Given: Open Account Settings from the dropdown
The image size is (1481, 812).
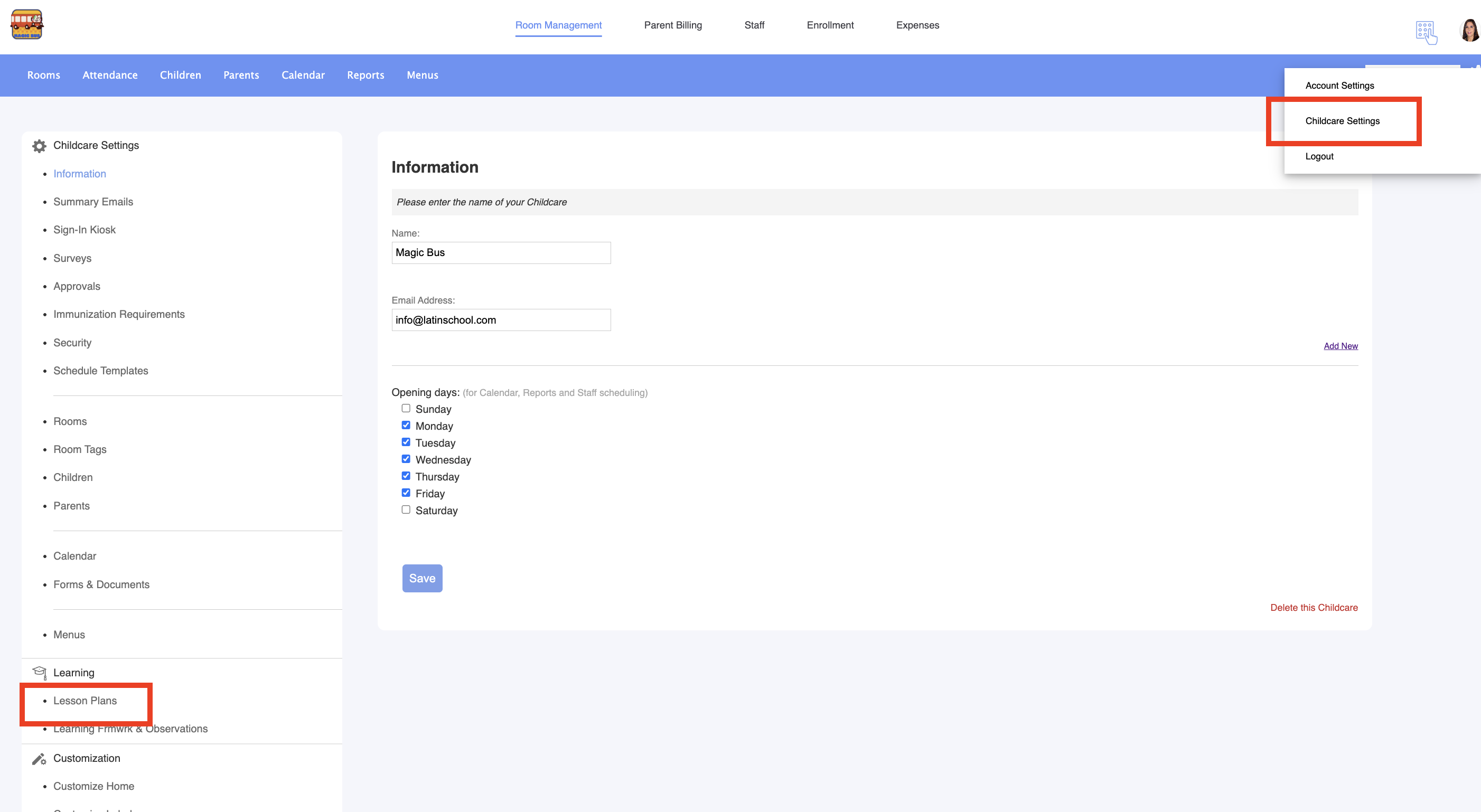Looking at the screenshot, I should tap(1339, 86).
